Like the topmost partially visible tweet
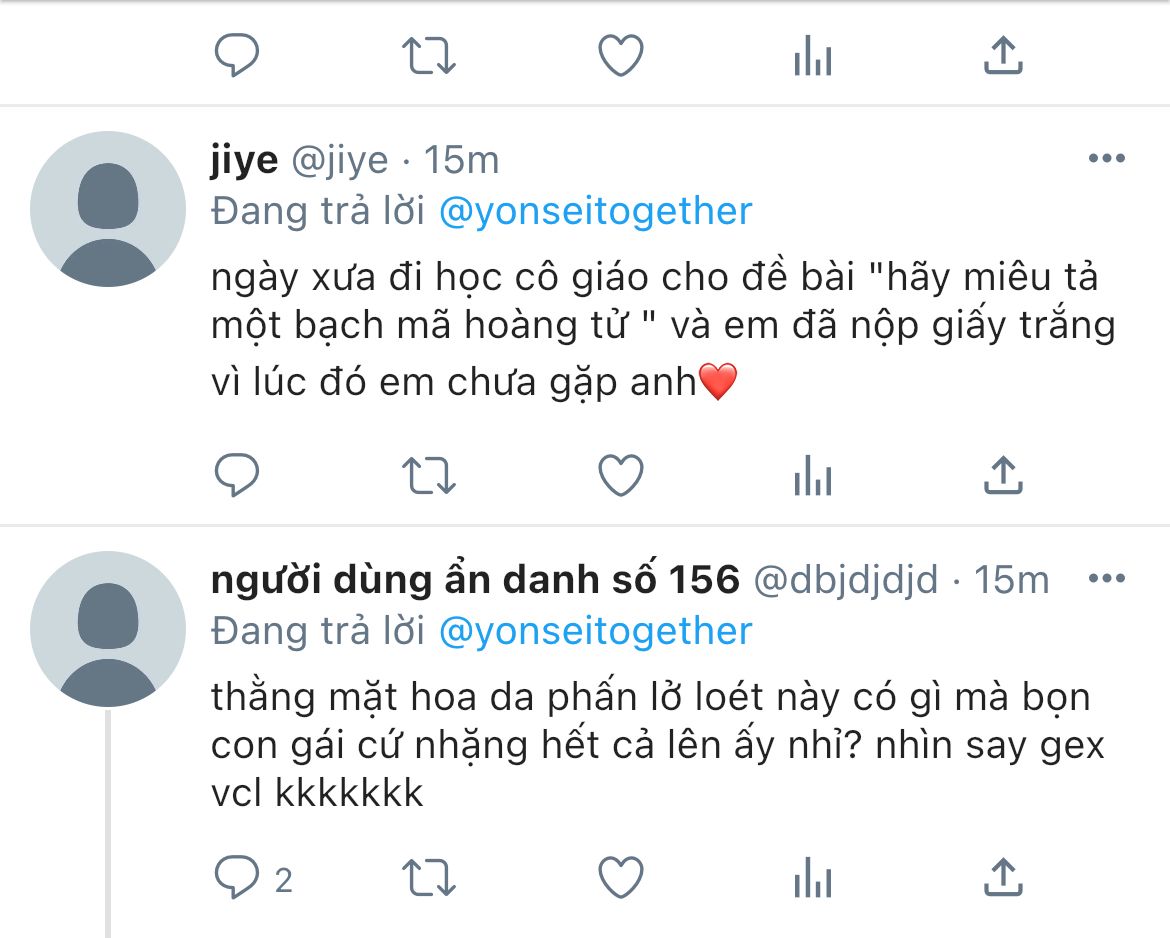Viewport: 1170px width, 938px height. pos(621,56)
